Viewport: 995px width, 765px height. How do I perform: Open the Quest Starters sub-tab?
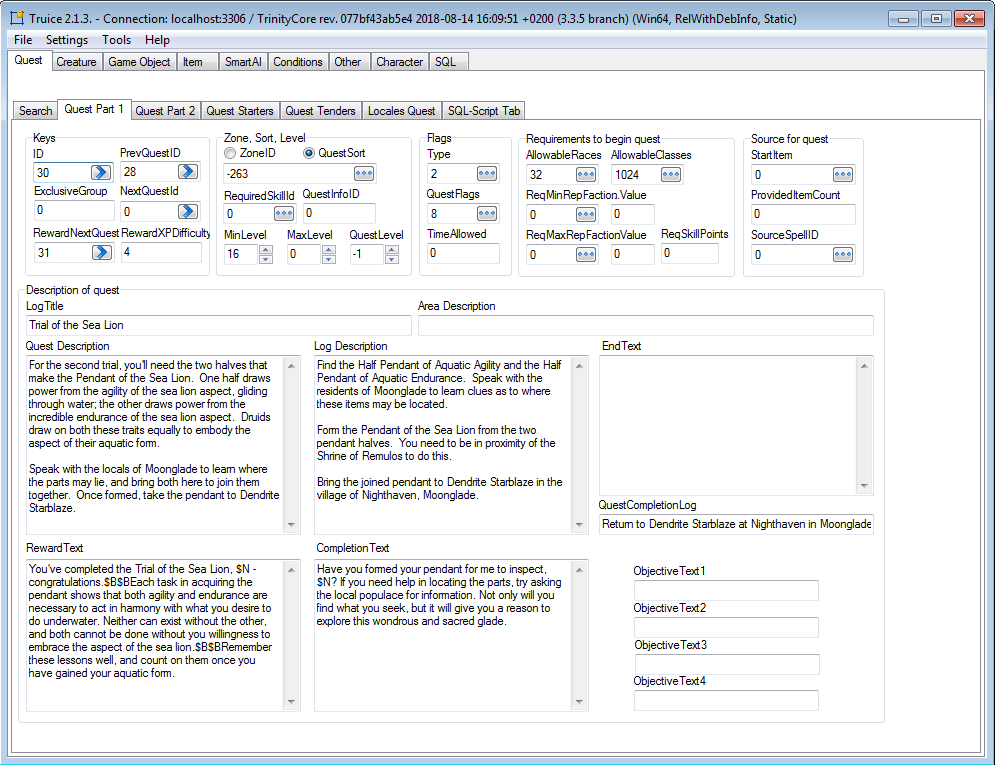(240, 110)
